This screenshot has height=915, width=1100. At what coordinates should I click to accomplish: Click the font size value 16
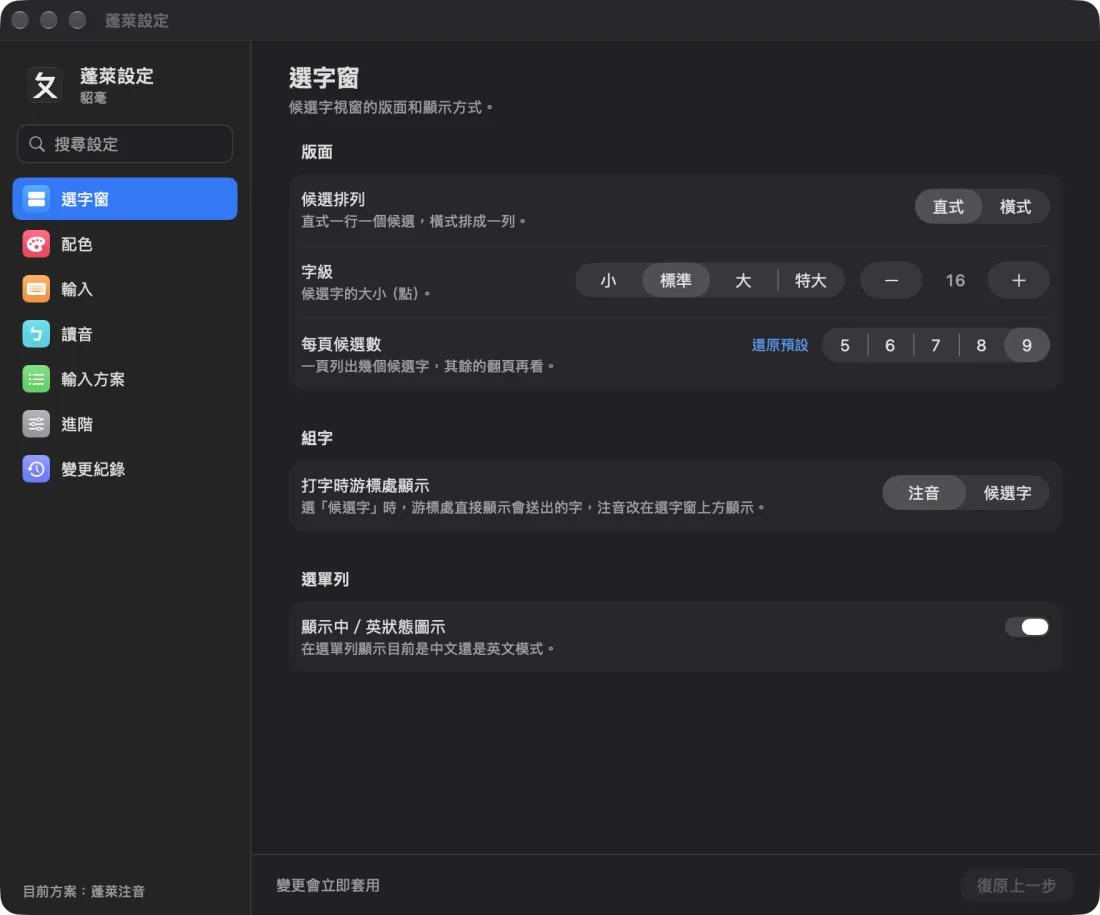(955, 281)
